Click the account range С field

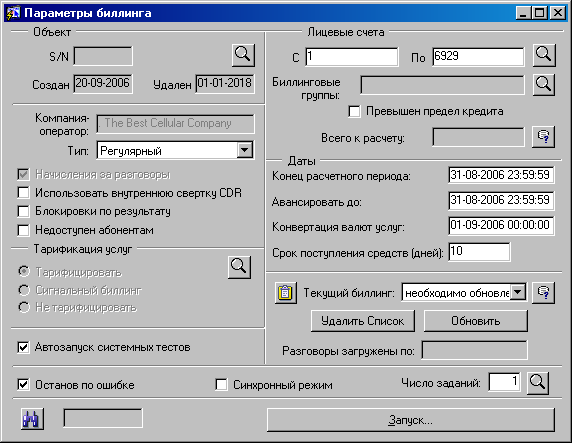pyautogui.click(x=352, y=57)
